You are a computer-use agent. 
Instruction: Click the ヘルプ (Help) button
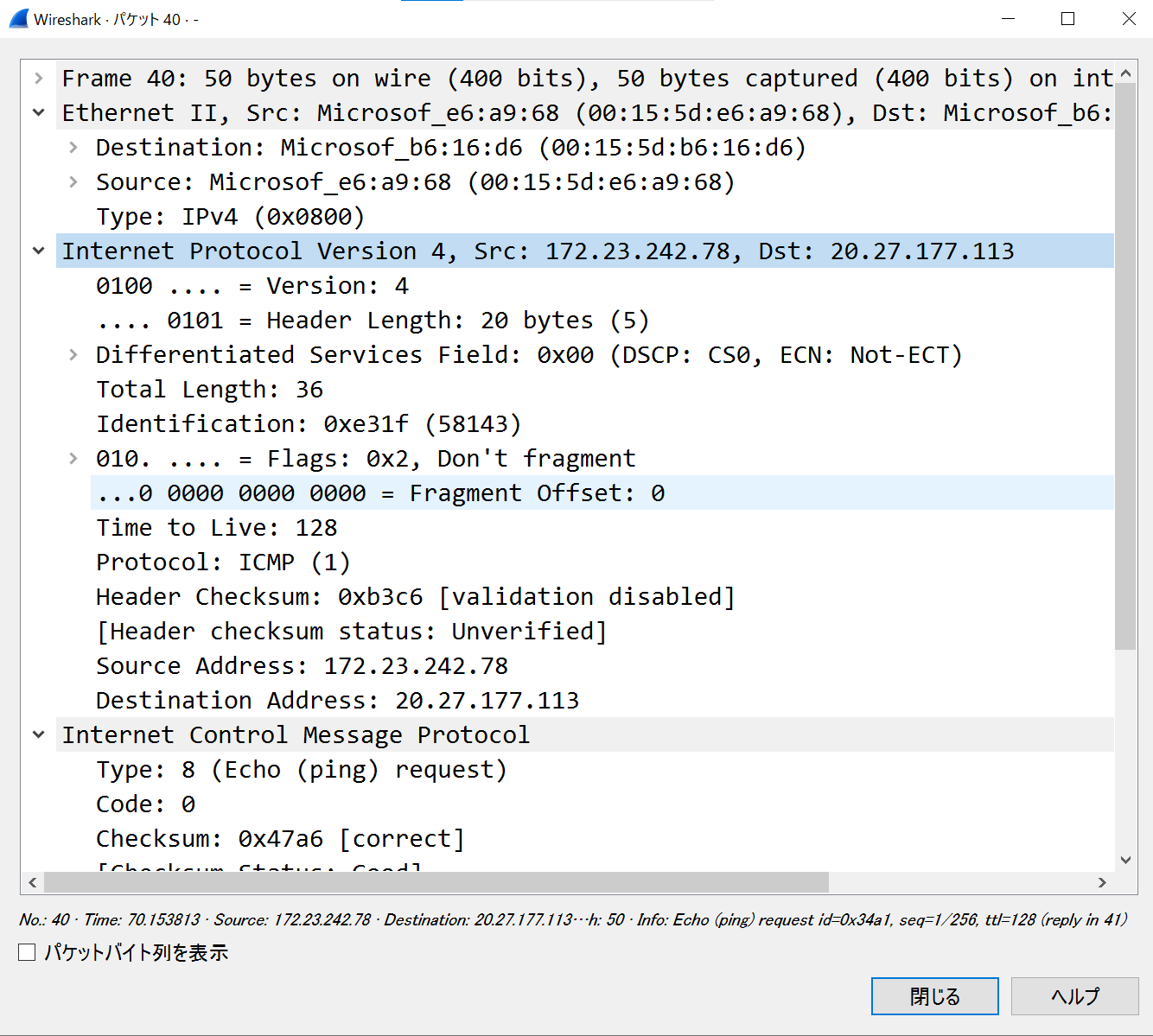(1074, 996)
